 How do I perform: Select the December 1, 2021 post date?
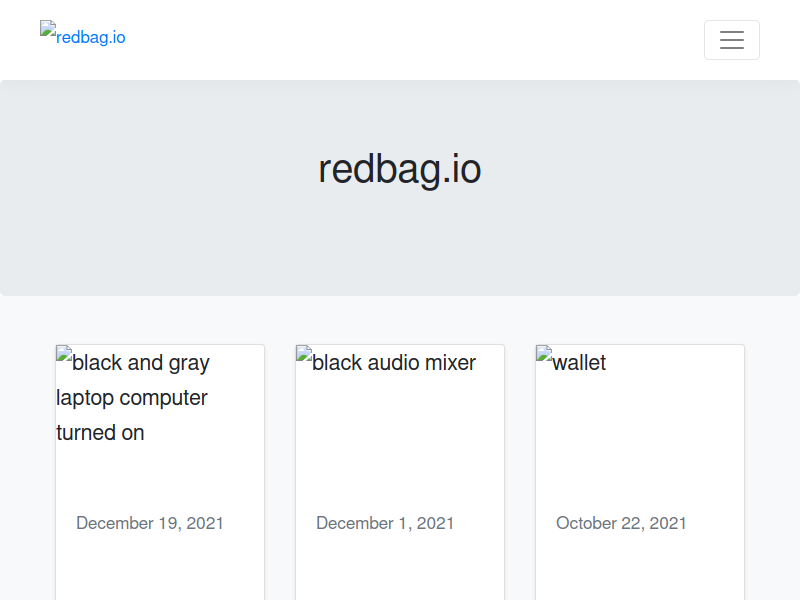385,523
